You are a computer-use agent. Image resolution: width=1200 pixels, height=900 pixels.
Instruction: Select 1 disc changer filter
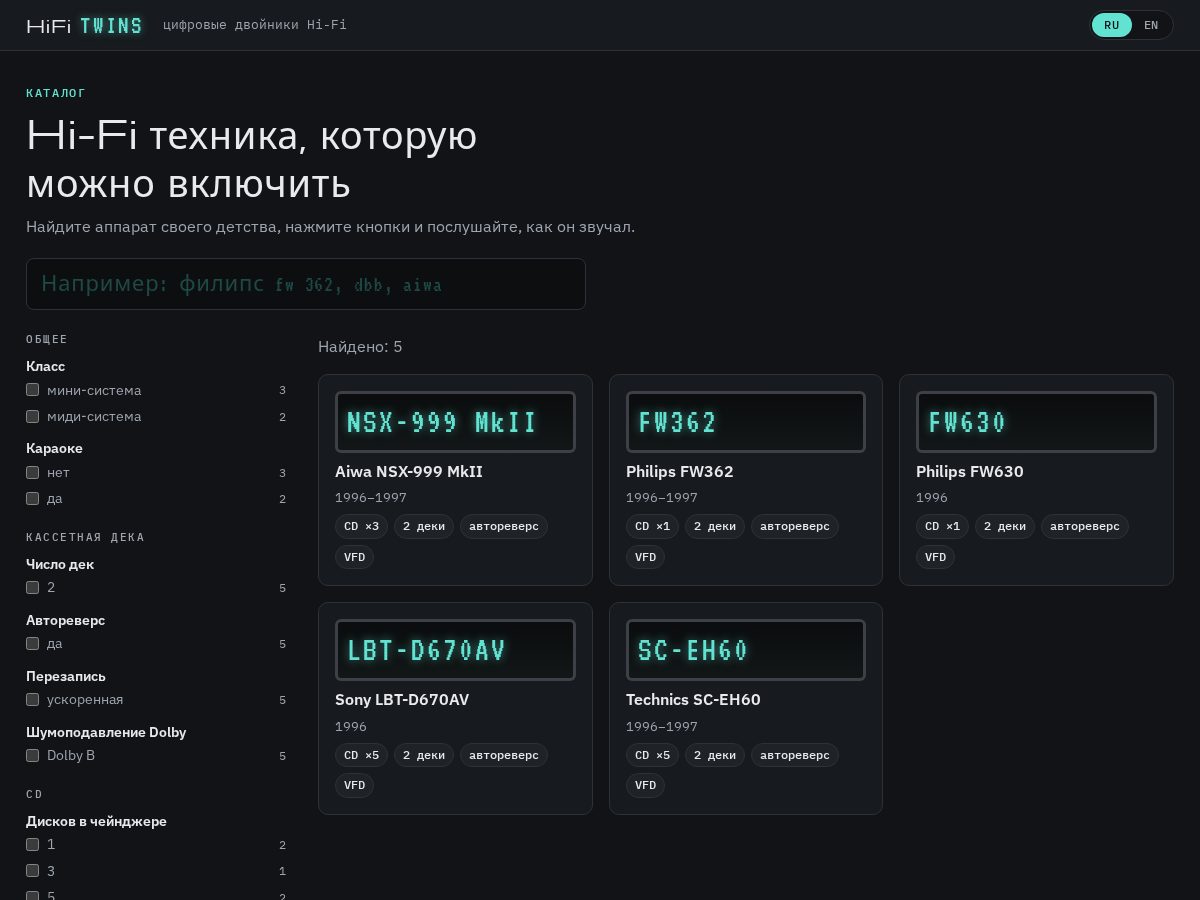pos(33,844)
